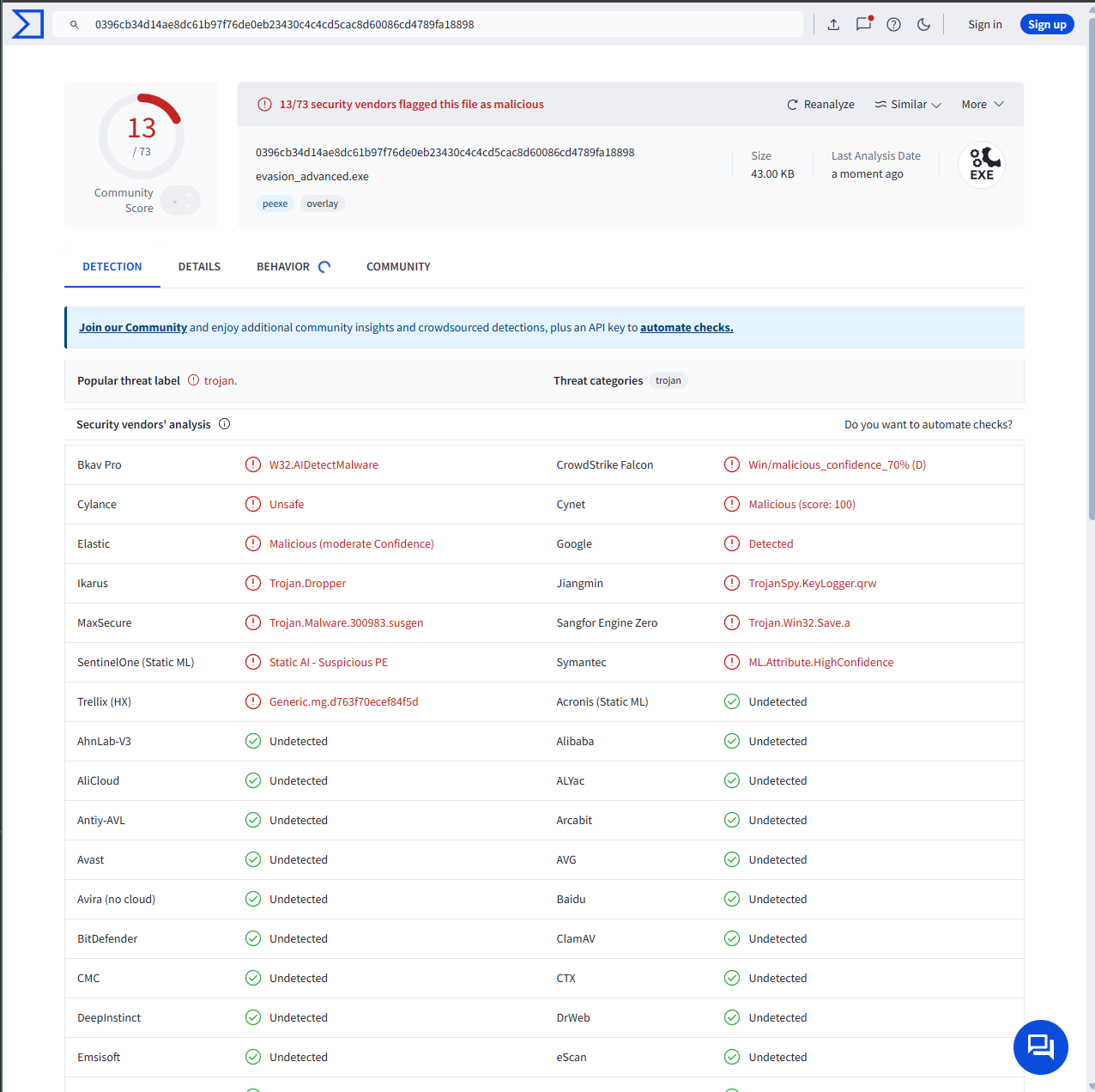This screenshot has width=1095, height=1092.
Task: Click Google Detected alert icon
Action: coord(732,543)
